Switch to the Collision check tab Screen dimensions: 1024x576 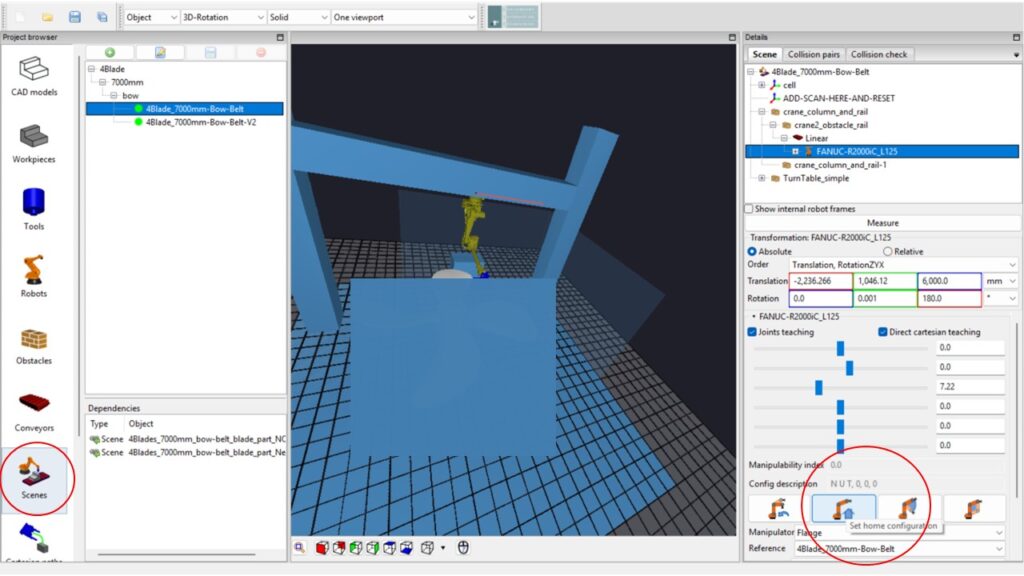tap(880, 54)
